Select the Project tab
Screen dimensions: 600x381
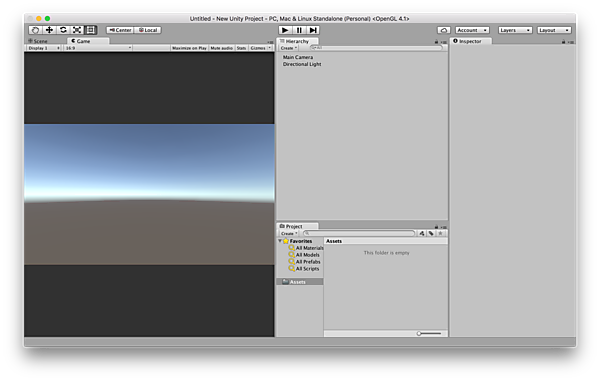[x=297, y=226]
